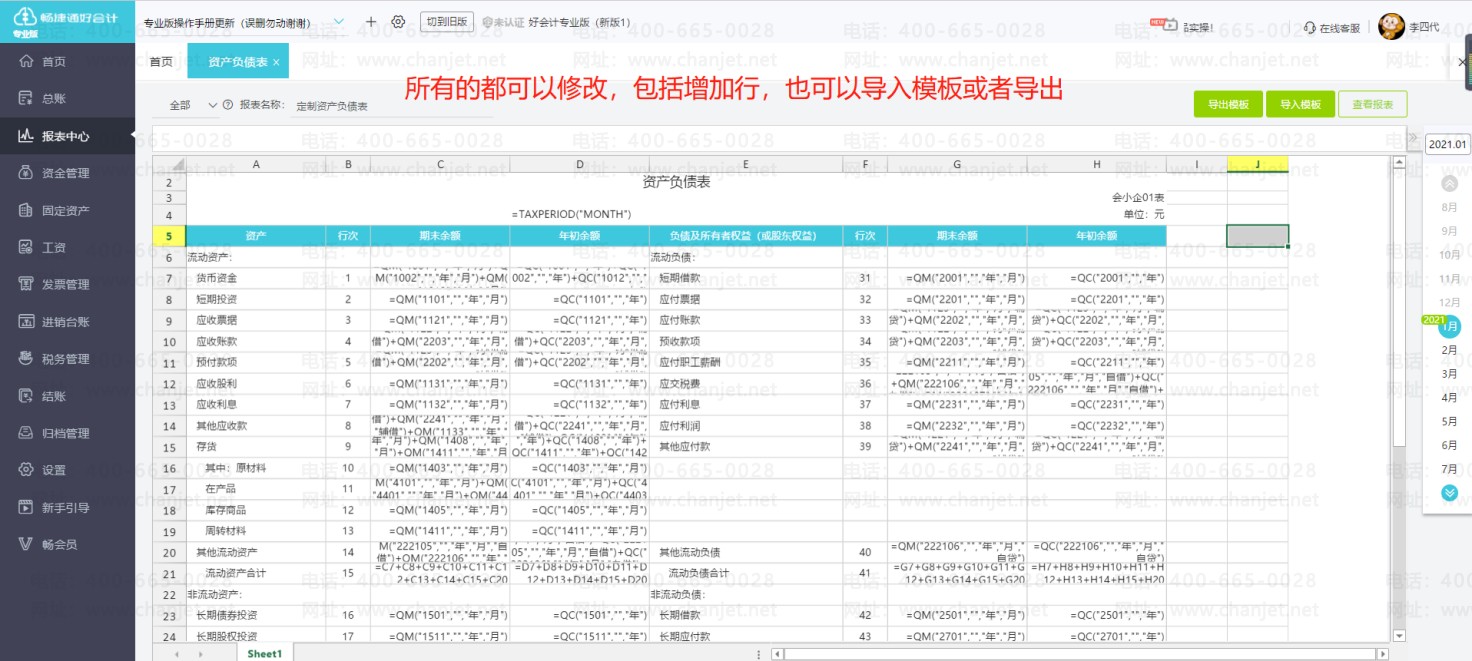The width and height of the screenshot is (1472, 661).
Task: Select the Sheet1 worksheet tab
Action: coord(265,653)
